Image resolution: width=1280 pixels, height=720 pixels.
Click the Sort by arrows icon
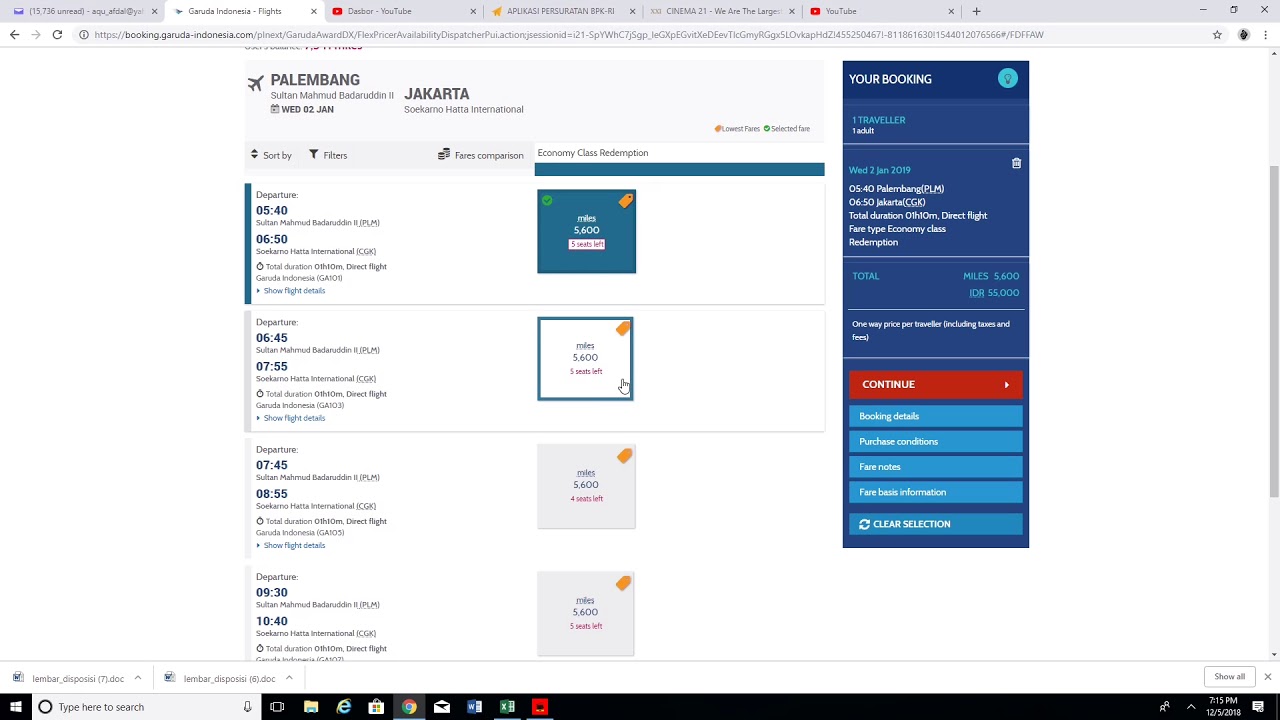click(254, 155)
